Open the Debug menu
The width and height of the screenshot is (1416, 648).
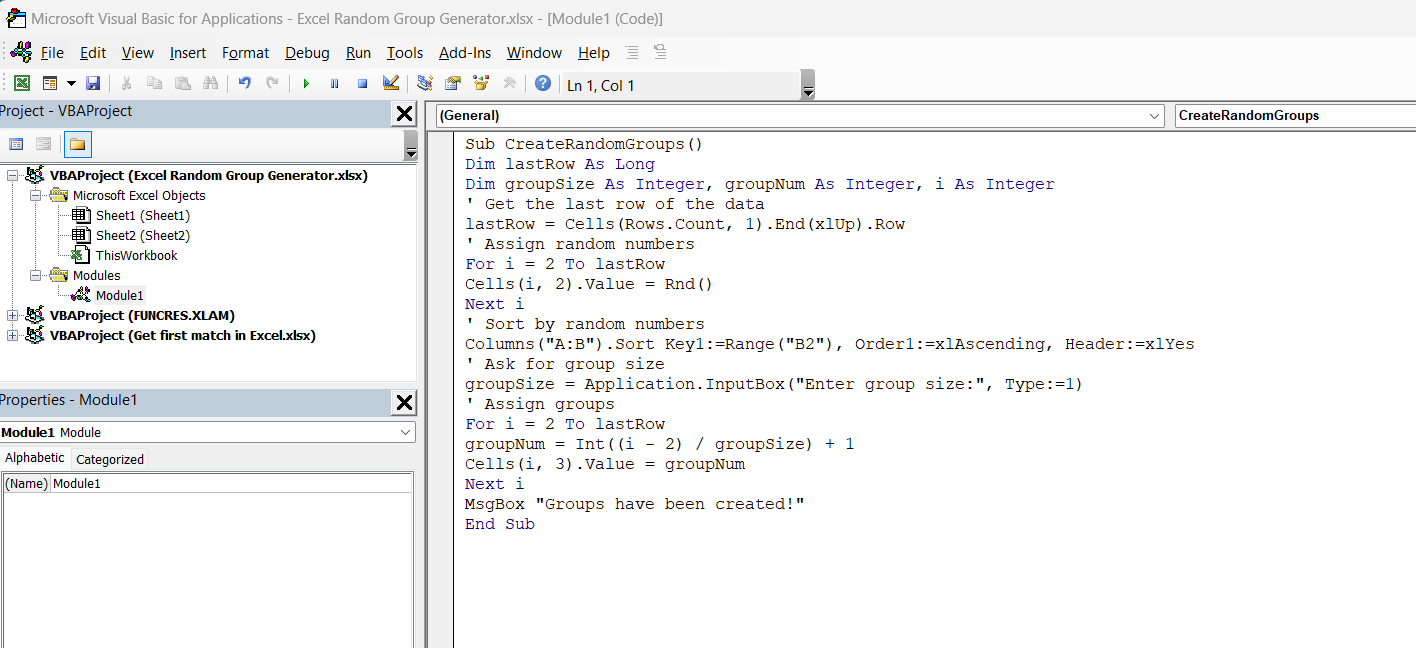307,53
